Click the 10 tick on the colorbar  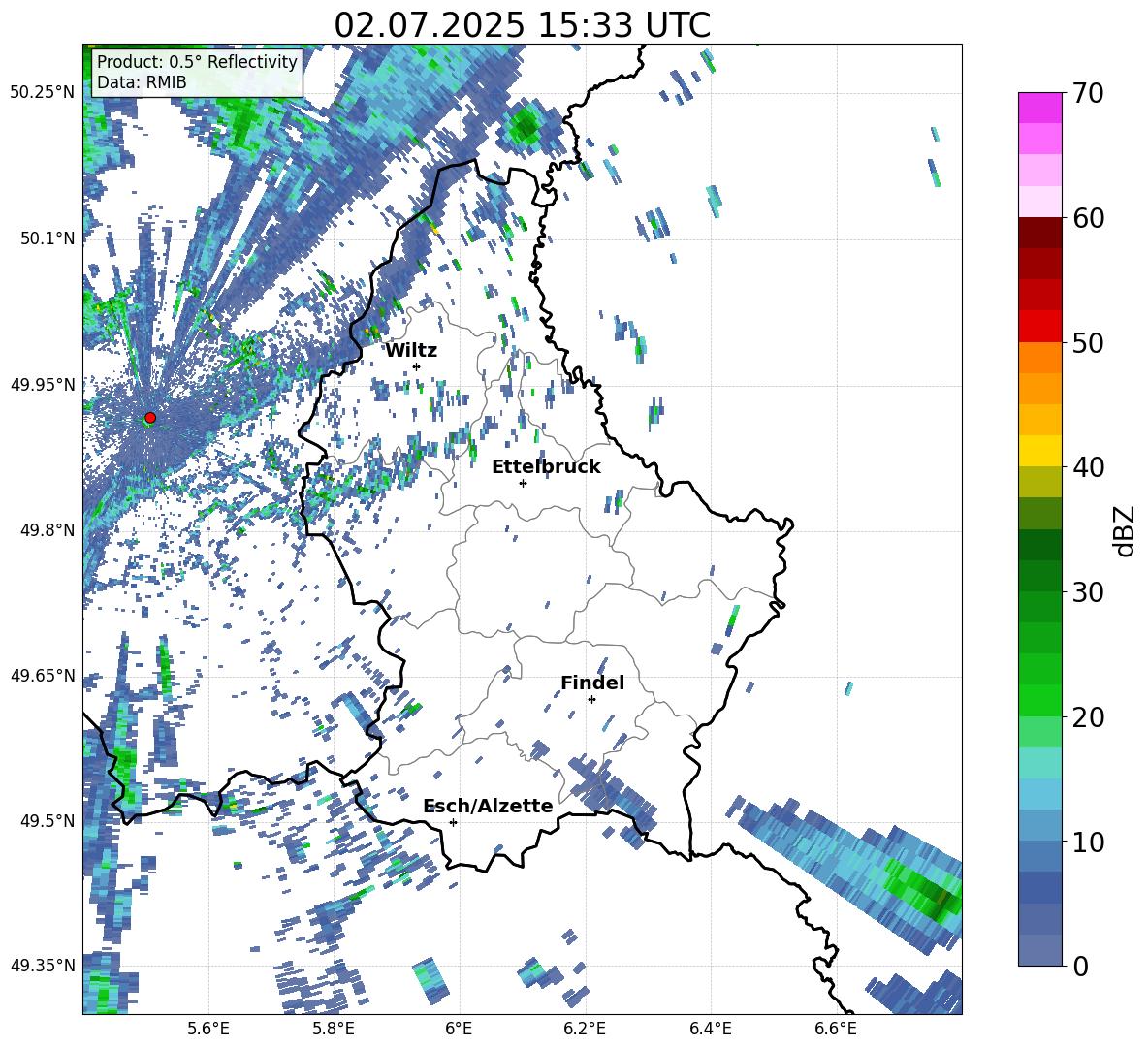[x=1088, y=842]
